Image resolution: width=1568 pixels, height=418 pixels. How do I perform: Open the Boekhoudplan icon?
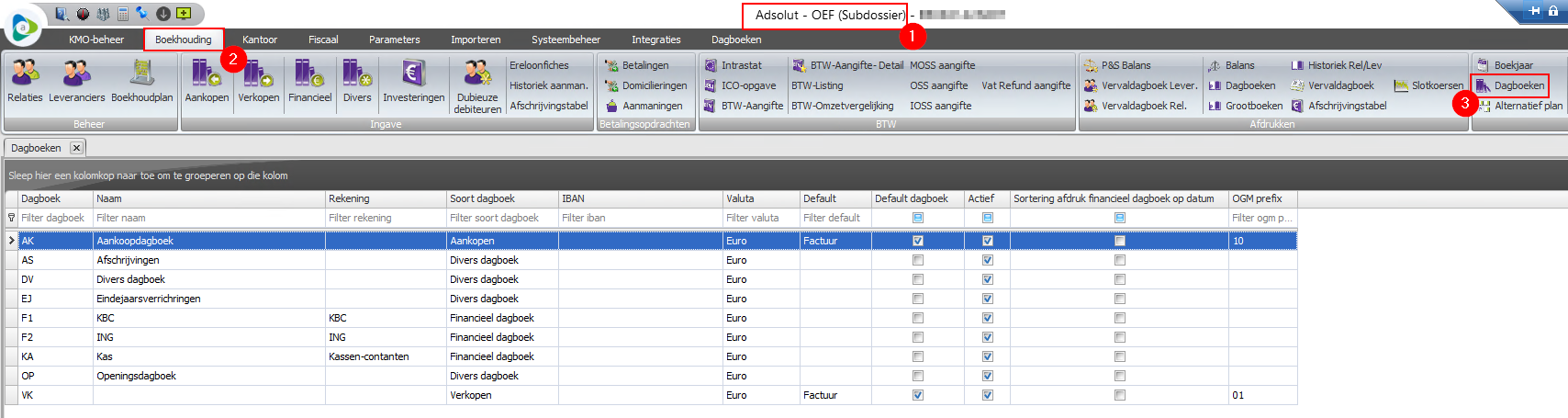pyautogui.click(x=141, y=81)
